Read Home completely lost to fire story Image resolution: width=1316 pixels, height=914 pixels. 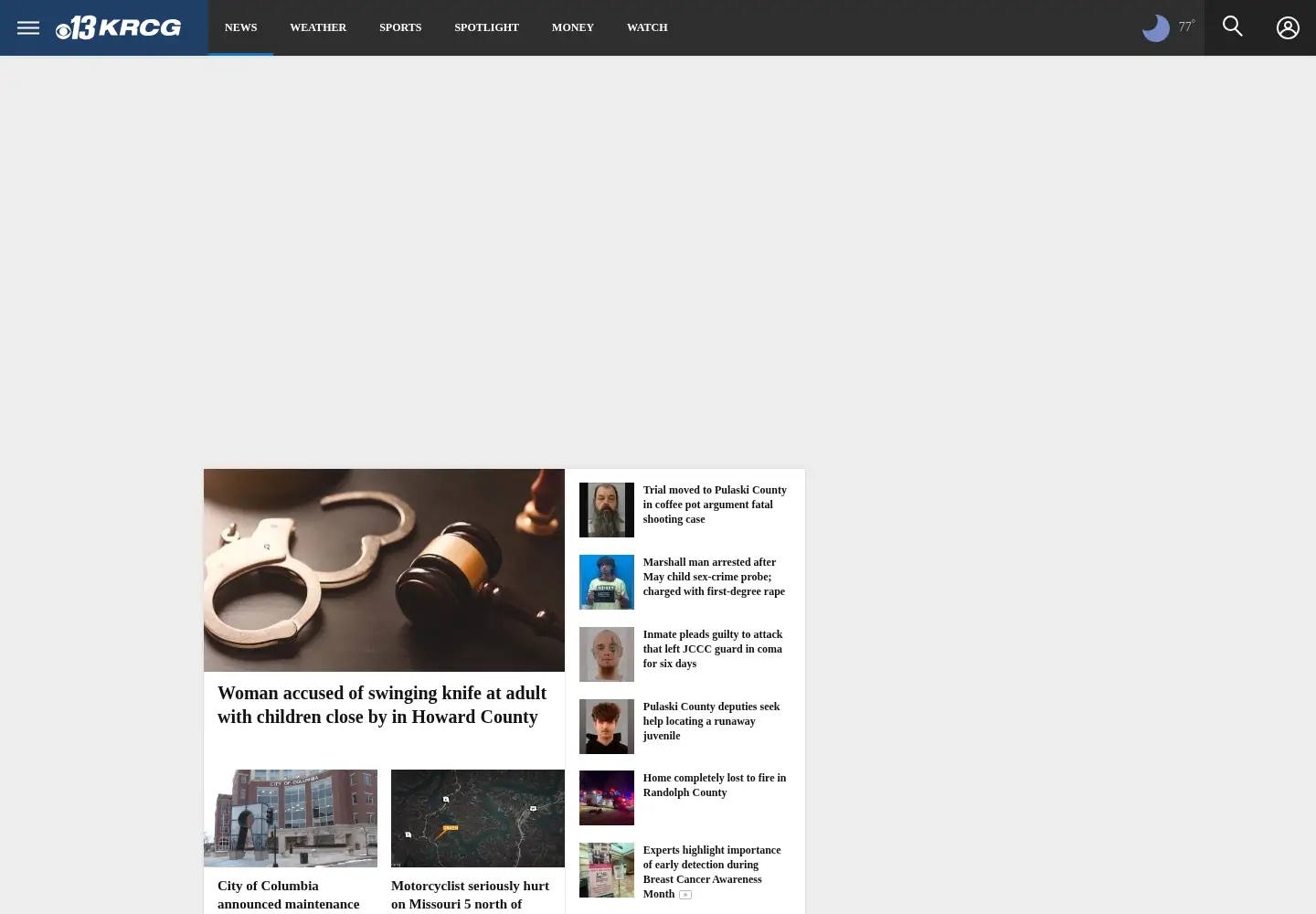(x=715, y=785)
